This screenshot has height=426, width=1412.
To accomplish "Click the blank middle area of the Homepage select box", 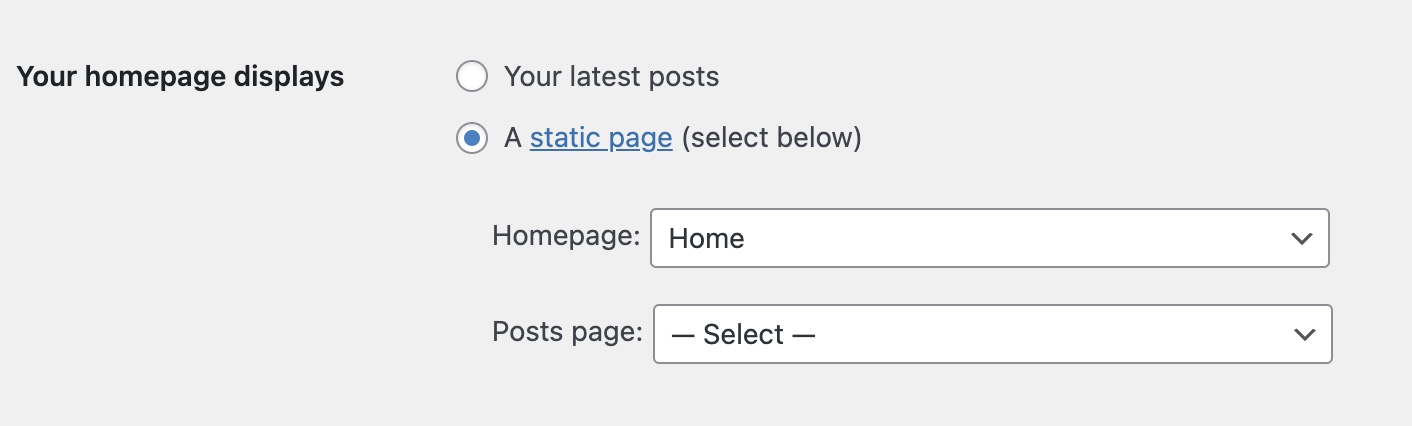I will tap(1000, 238).
